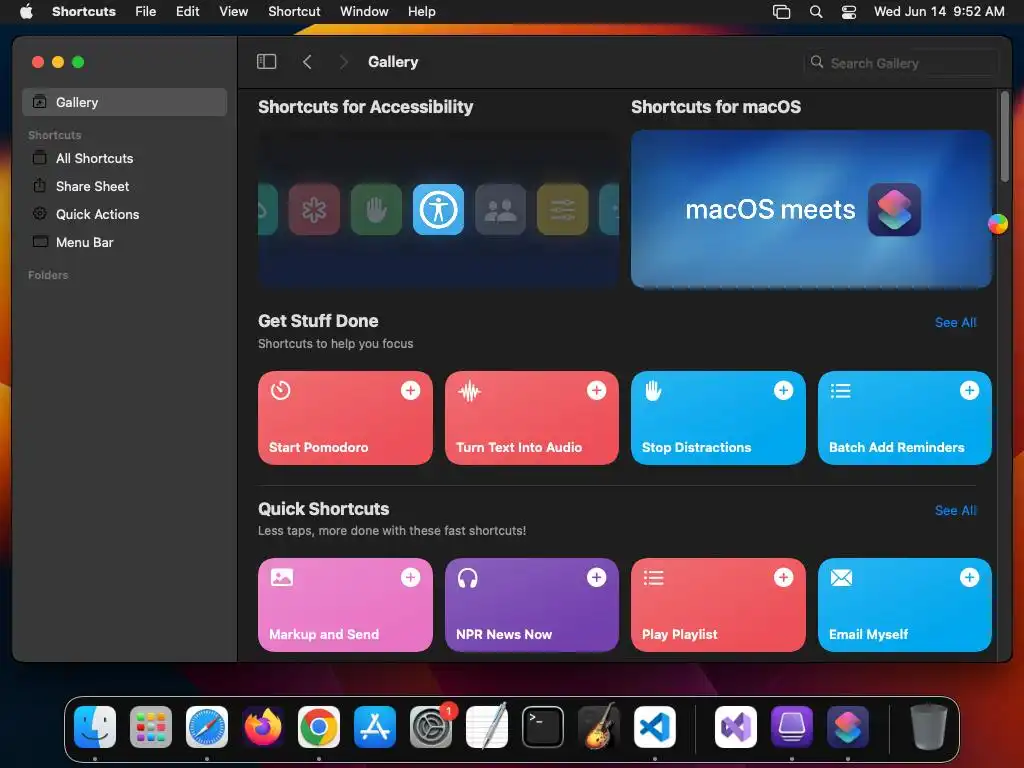Click the green hand accessibility icon
The height and width of the screenshot is (768, 1024).
(x=376, y=210)
